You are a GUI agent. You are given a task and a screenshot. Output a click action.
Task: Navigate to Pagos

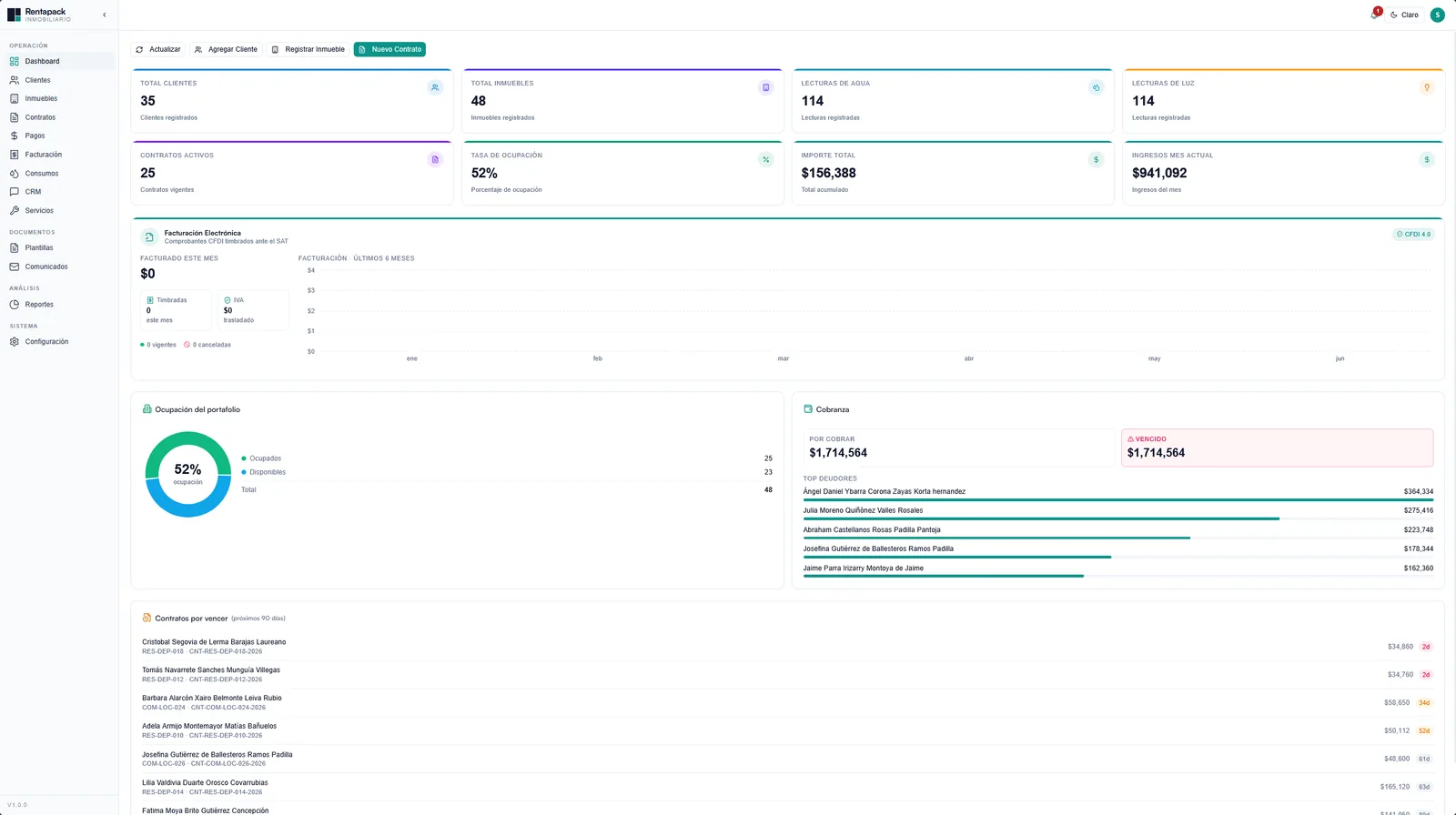click(x=59, y=136)
